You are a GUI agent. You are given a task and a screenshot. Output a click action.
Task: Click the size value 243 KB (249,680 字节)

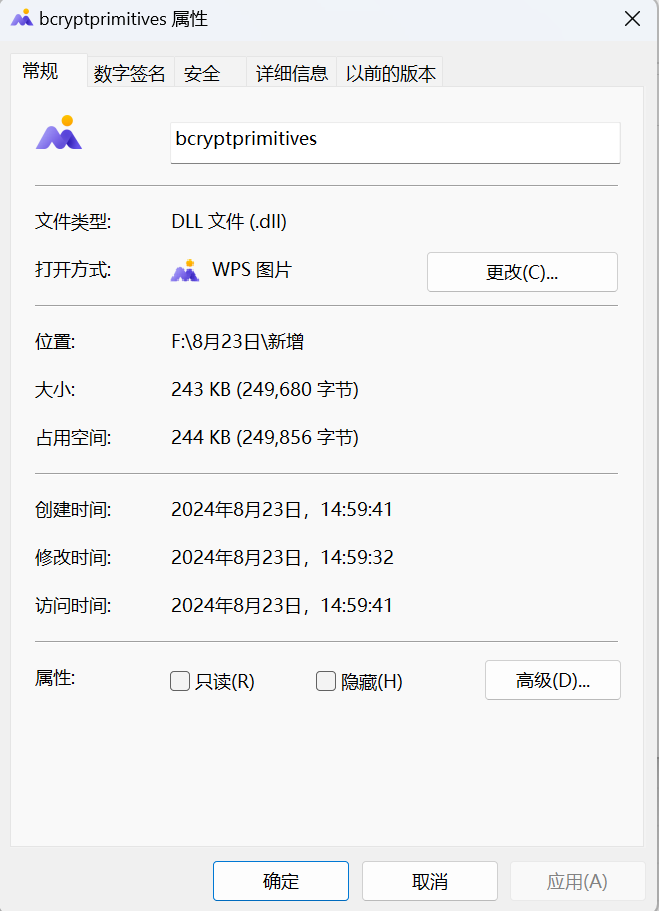coord(264,389)
